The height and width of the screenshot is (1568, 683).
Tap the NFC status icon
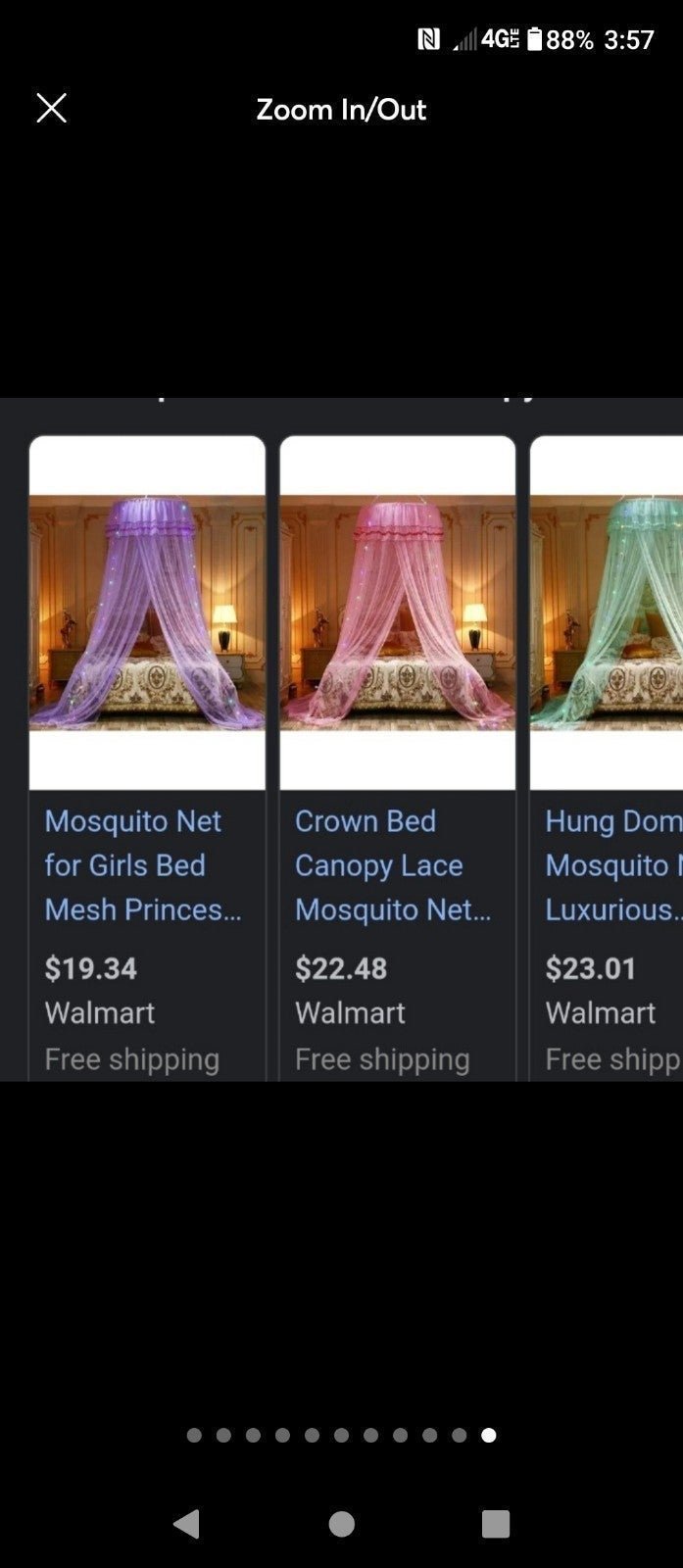coord(428,39)
